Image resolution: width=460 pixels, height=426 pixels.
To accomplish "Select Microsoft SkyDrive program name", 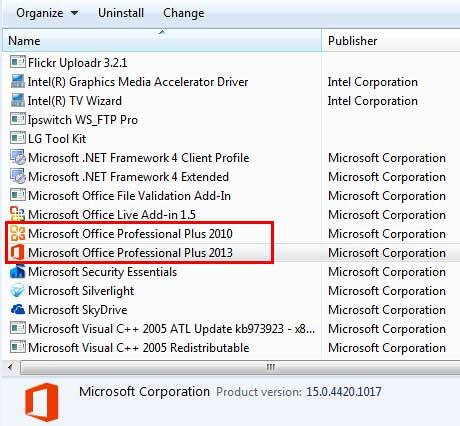I will pyautogui.click(x=78, y=310).
